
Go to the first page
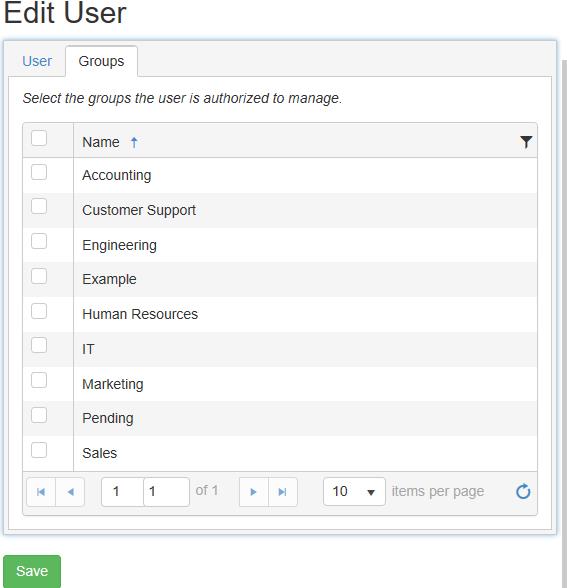[41, 492]
